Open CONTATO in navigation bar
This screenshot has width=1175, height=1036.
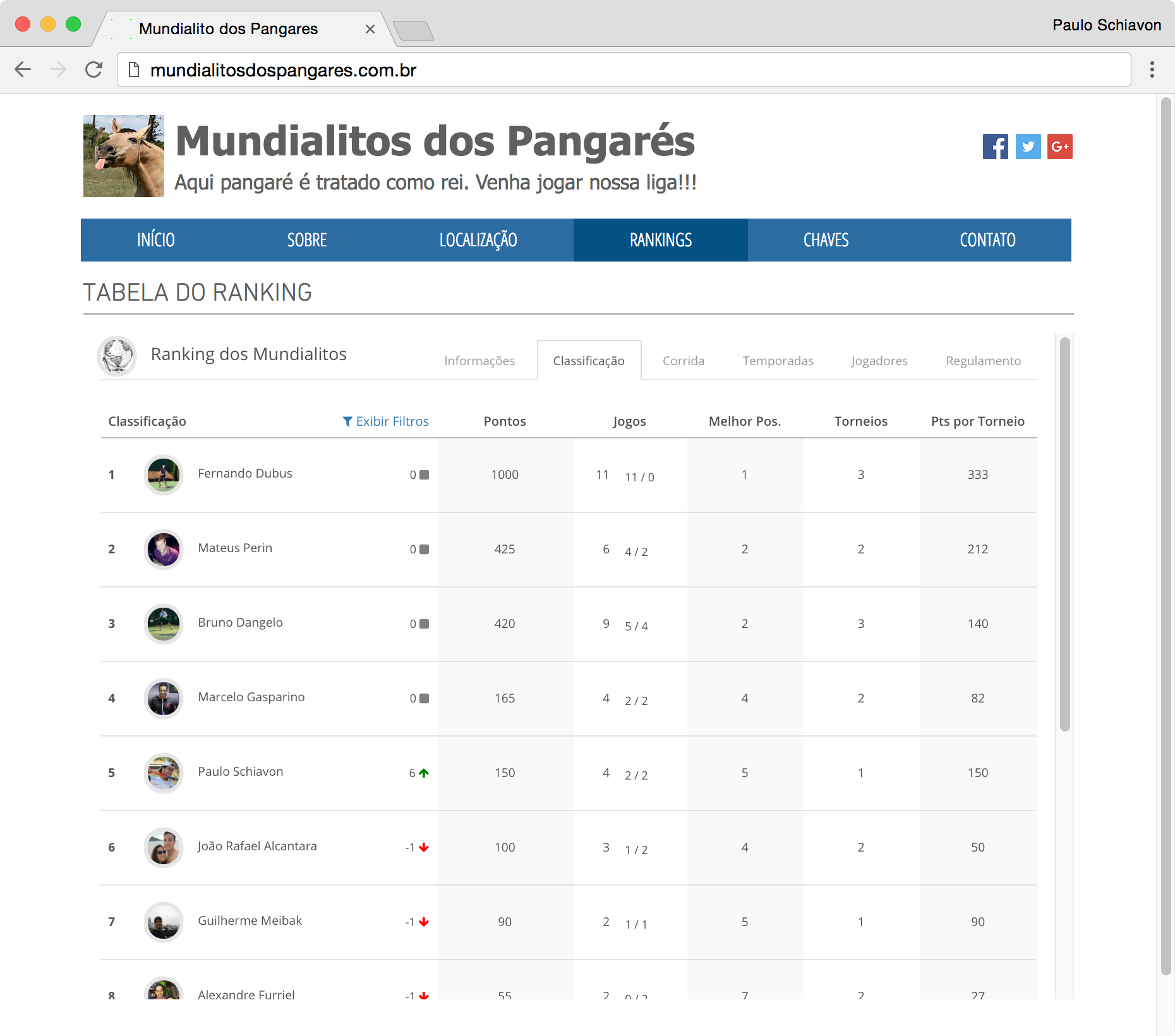(x=987, y=240)
